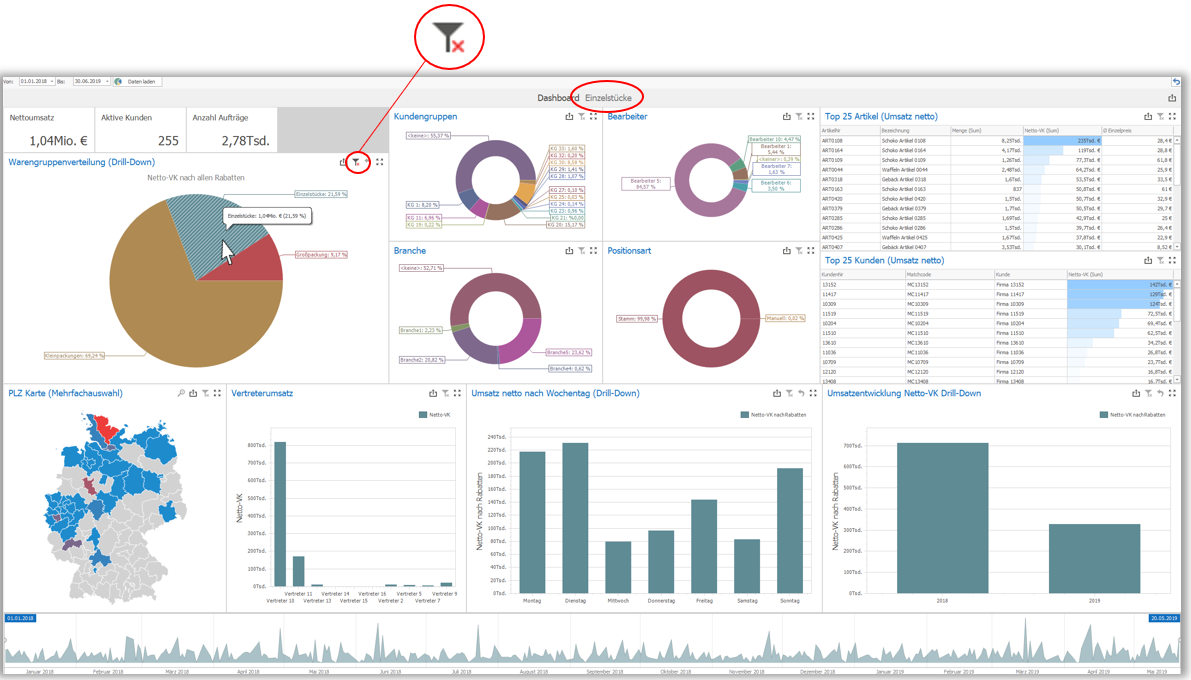Maximize the Positionsart panel

point(810,250)
